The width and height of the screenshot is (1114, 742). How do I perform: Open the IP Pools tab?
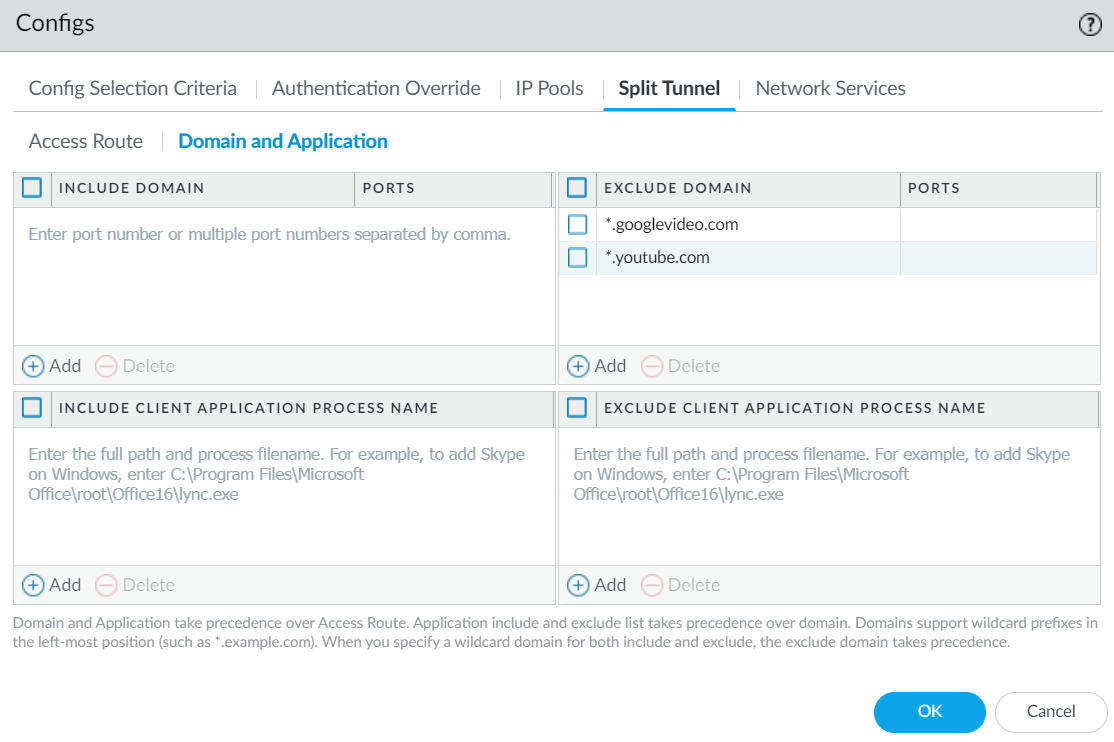tap(549, 88)
